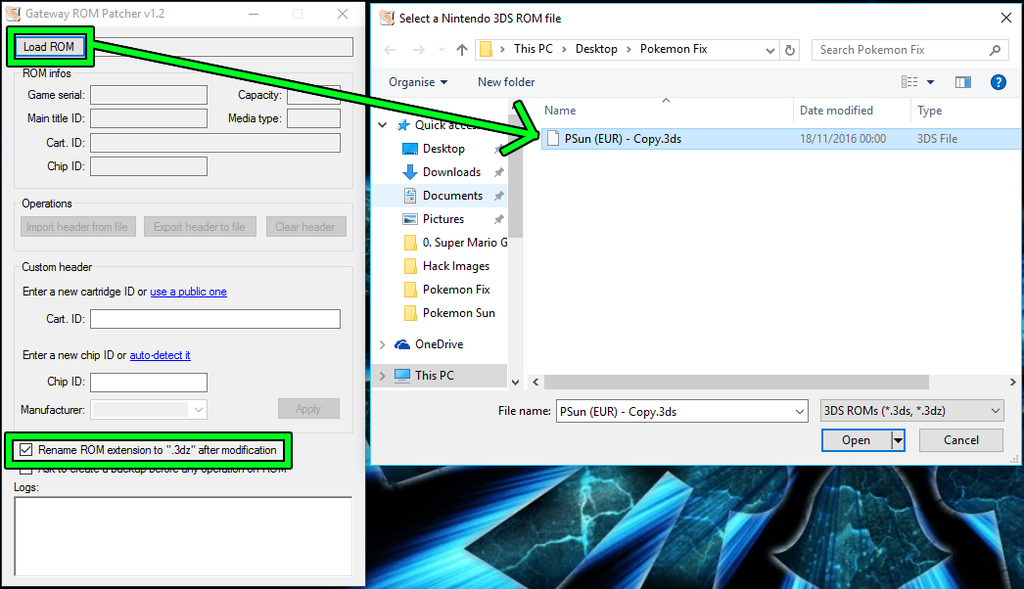Click the file list horizontal scrollbar
Viewport: 1024px width, 589px height.
[736, 381]
